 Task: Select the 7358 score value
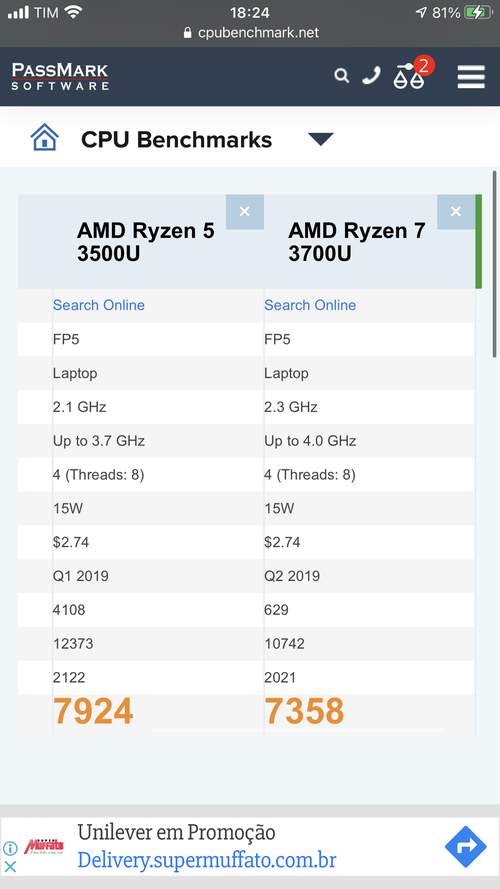(x=304, y=711)
